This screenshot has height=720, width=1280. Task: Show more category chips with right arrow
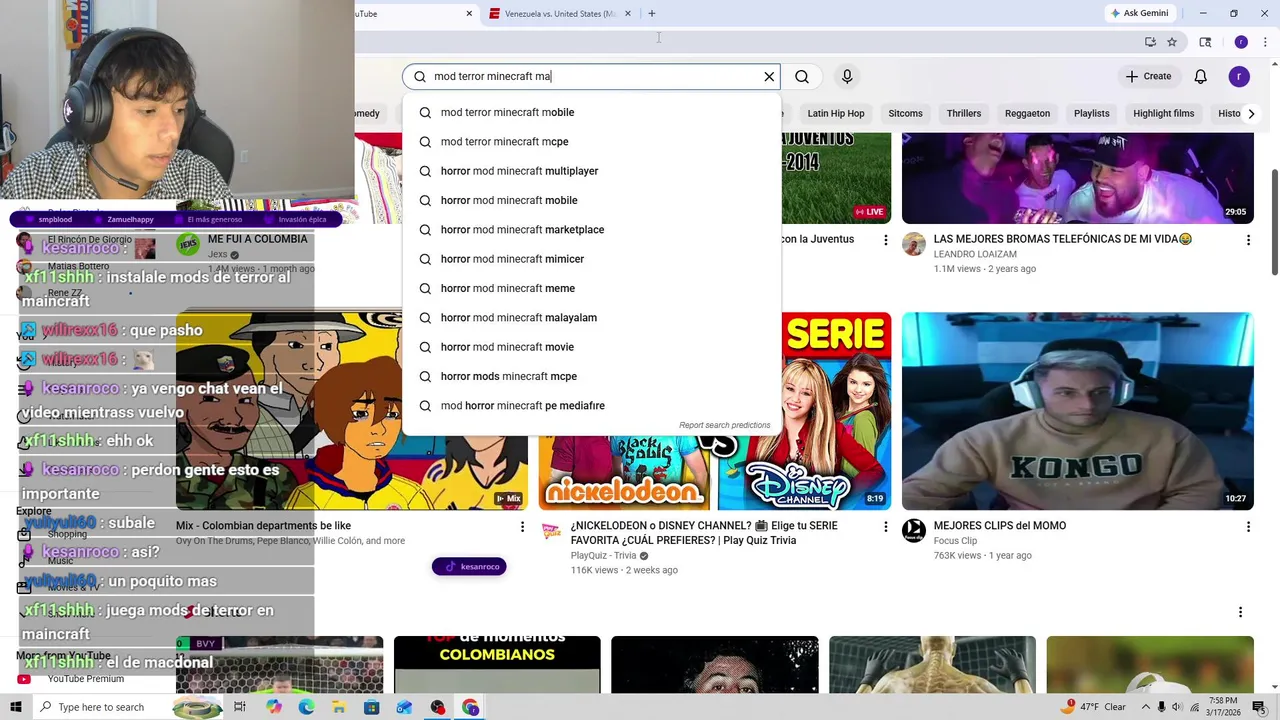pyautogui.click(x=1251, y=113)
